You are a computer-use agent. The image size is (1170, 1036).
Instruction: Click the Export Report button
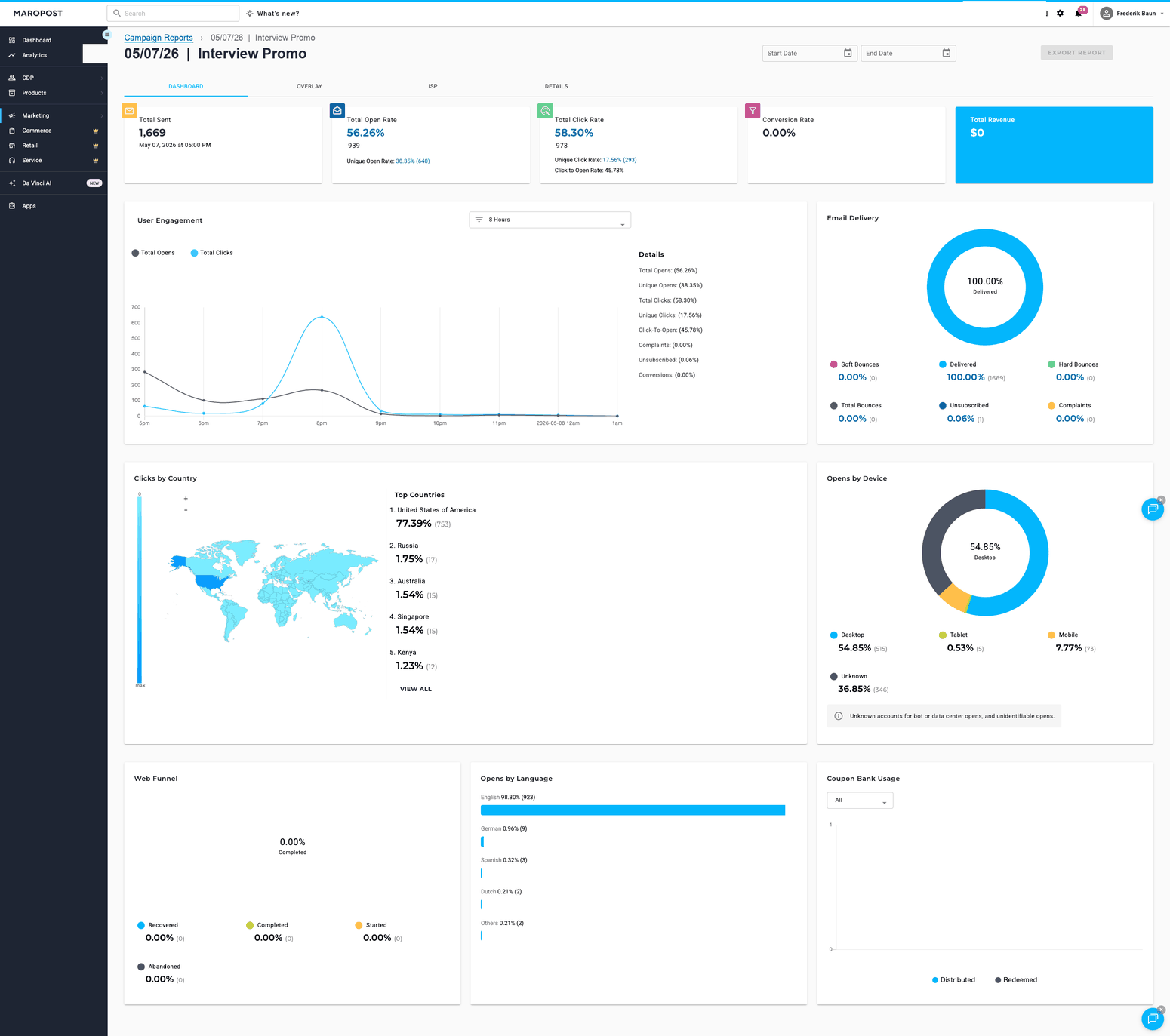1076,53
